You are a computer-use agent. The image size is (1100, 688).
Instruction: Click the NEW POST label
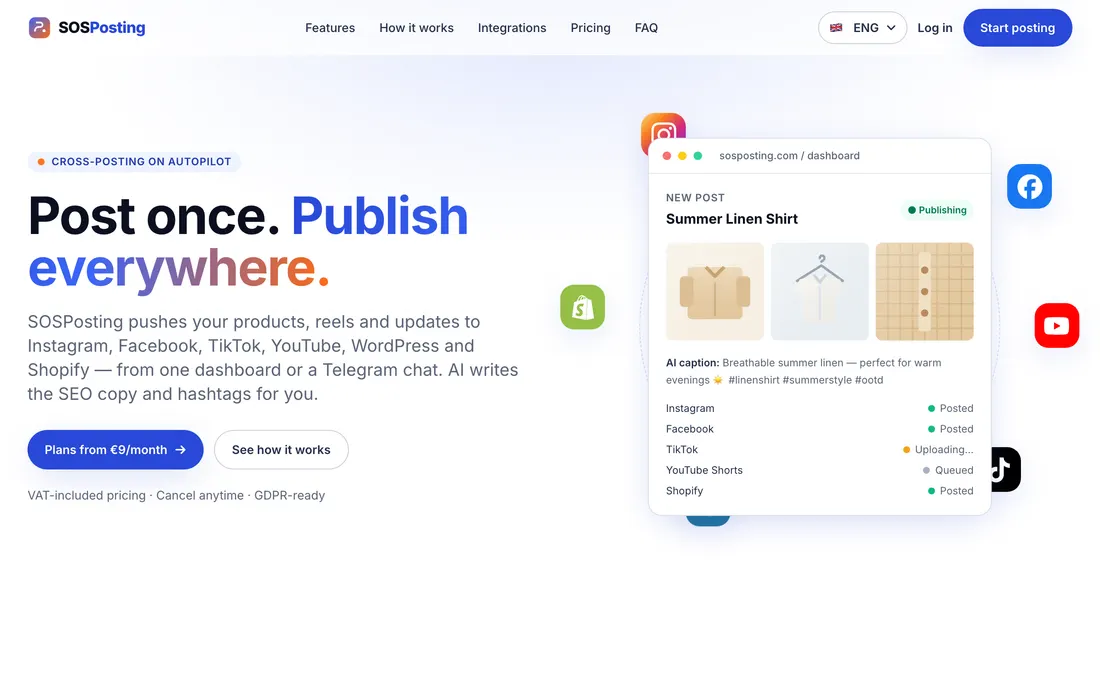(x=695, y=198)
